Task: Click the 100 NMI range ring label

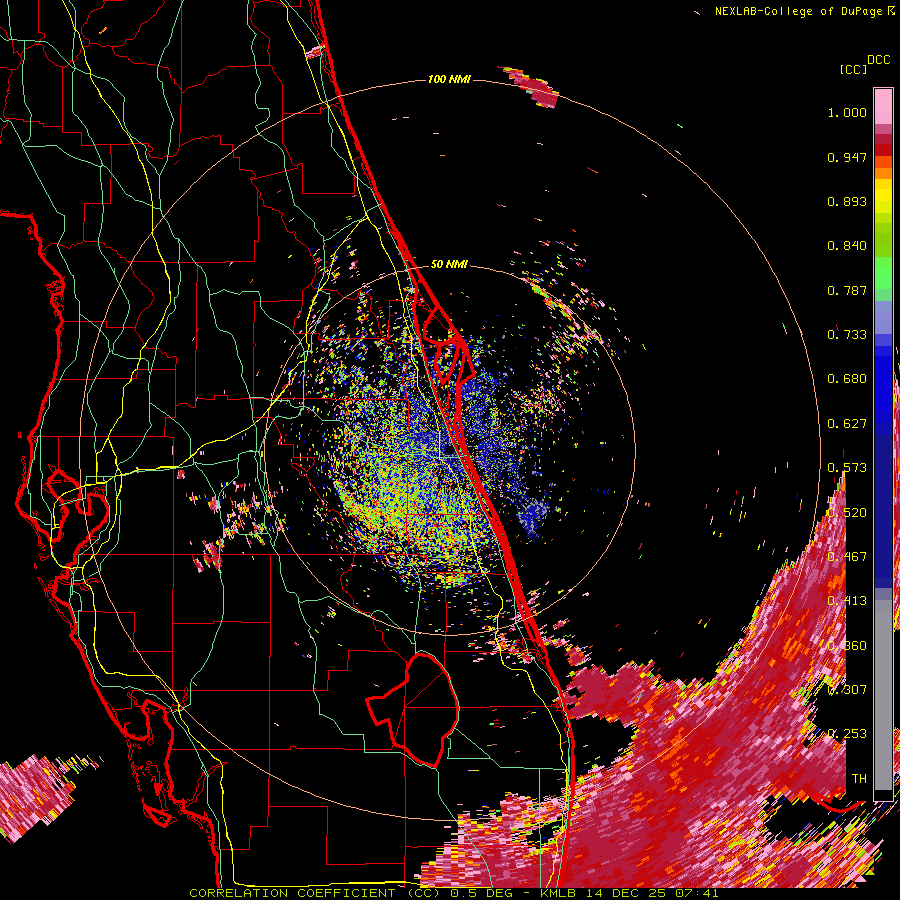Action: point(449,79)
